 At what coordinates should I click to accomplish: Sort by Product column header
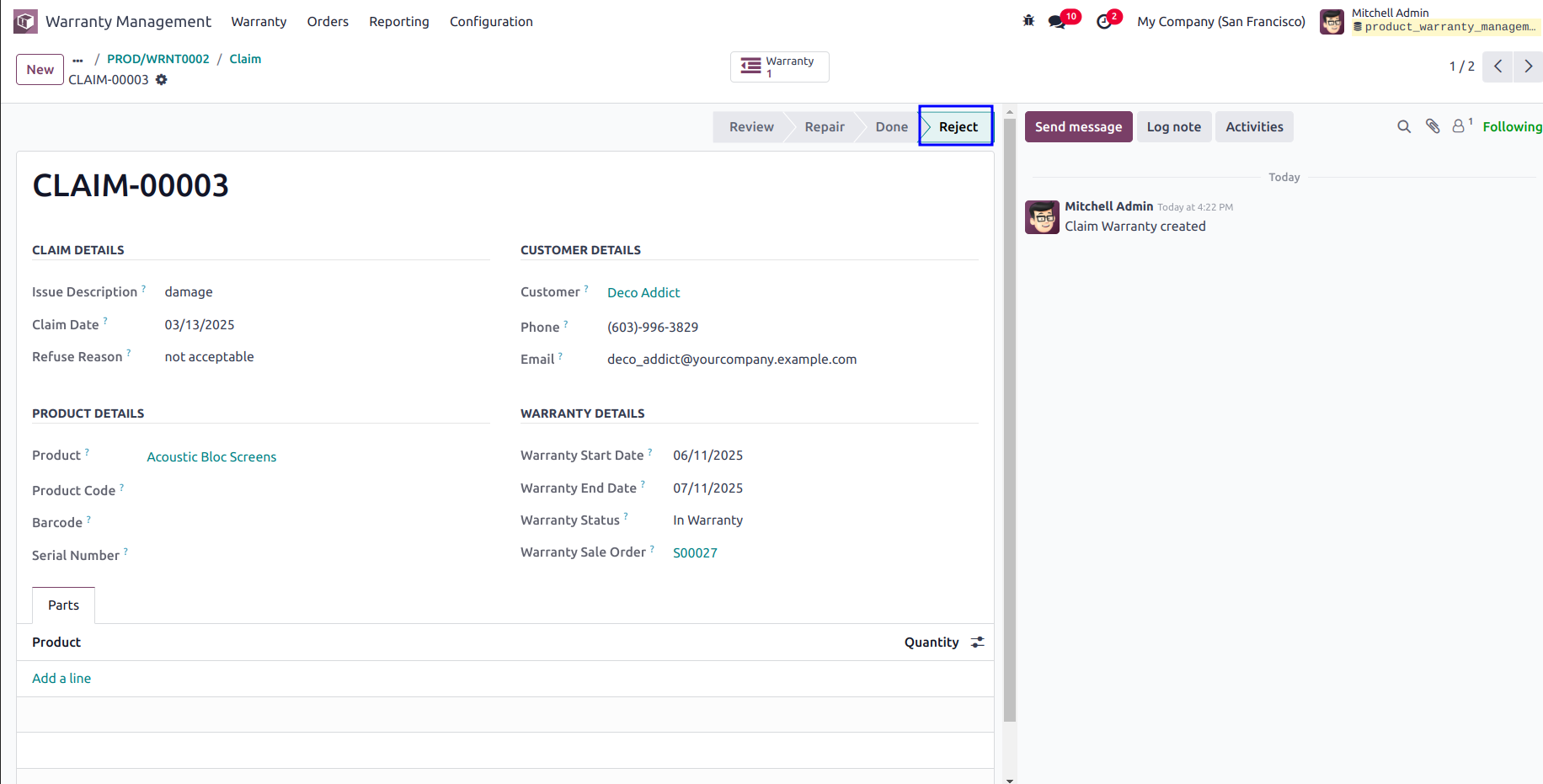coord(56,643)
